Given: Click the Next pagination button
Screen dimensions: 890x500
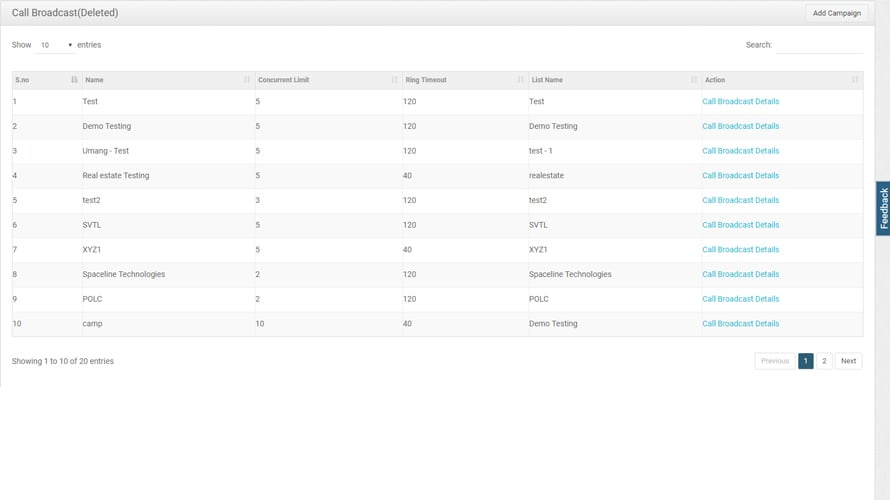Looking at the screenshot, I should [848, 361].
